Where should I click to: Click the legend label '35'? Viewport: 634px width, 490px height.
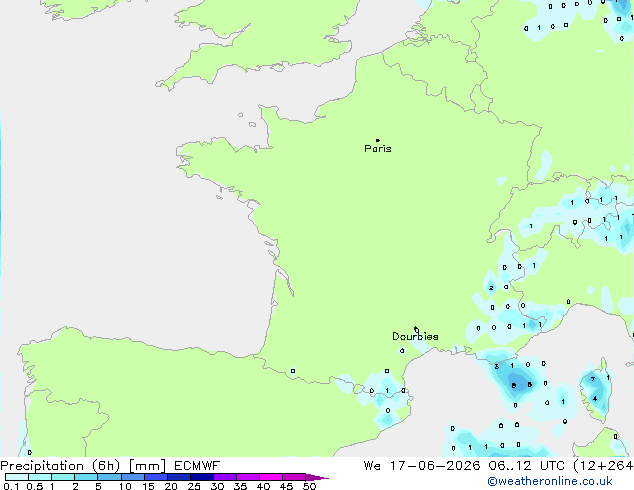[x=240, y=486]
